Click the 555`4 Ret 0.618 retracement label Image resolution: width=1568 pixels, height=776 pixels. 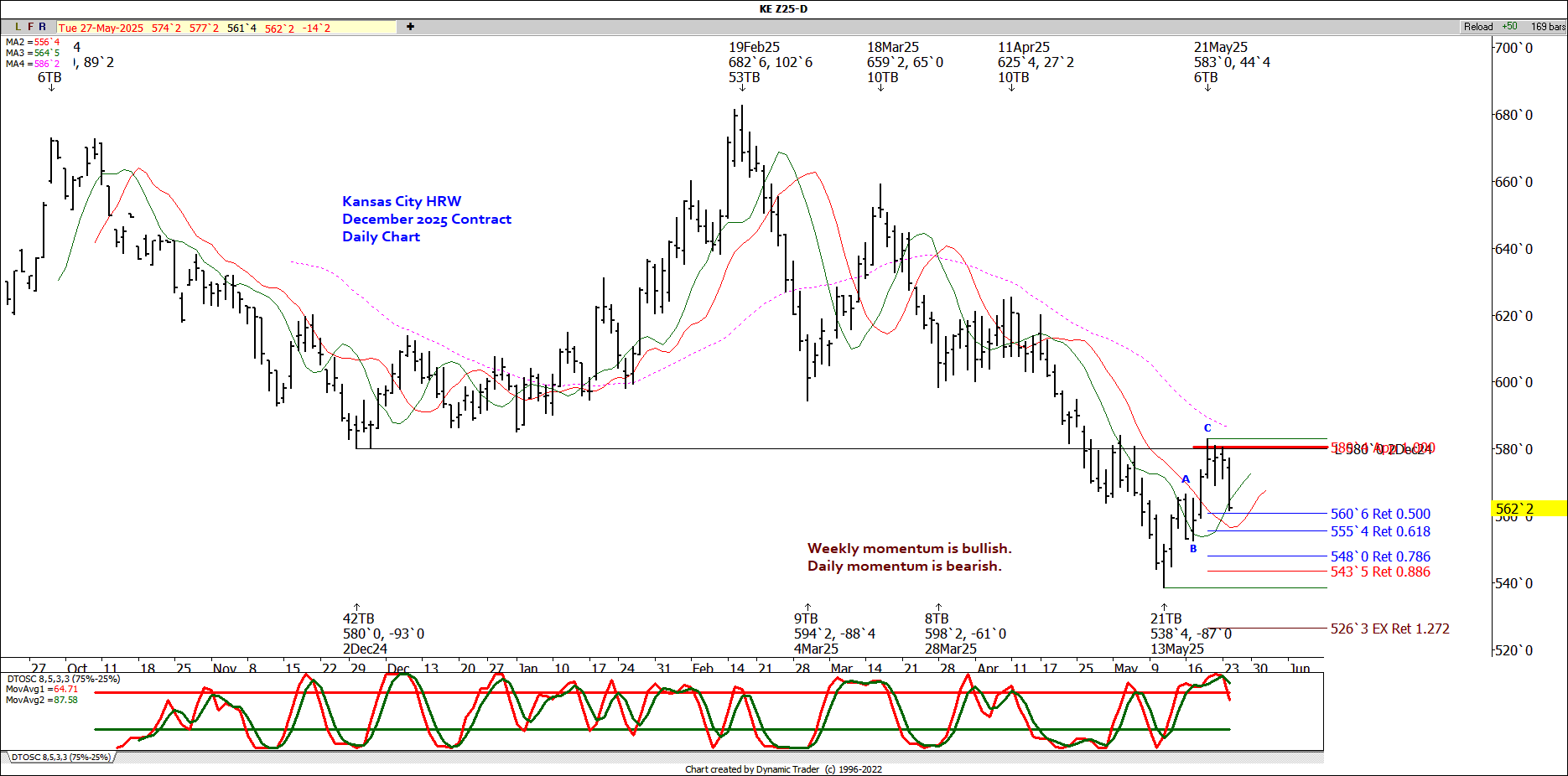(x=1380, y=531)
